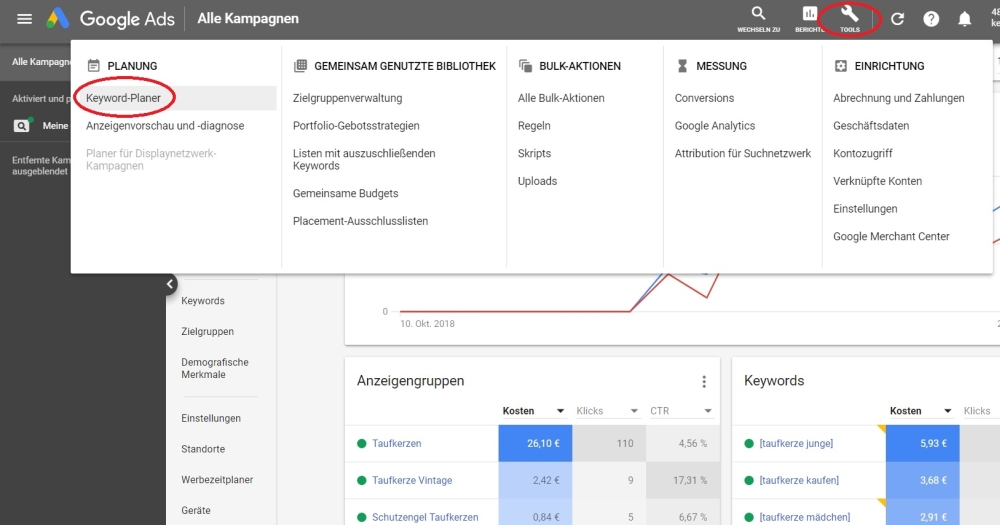
Task: Open Verknüpfte Konten
Action: [x=878, y=181]
